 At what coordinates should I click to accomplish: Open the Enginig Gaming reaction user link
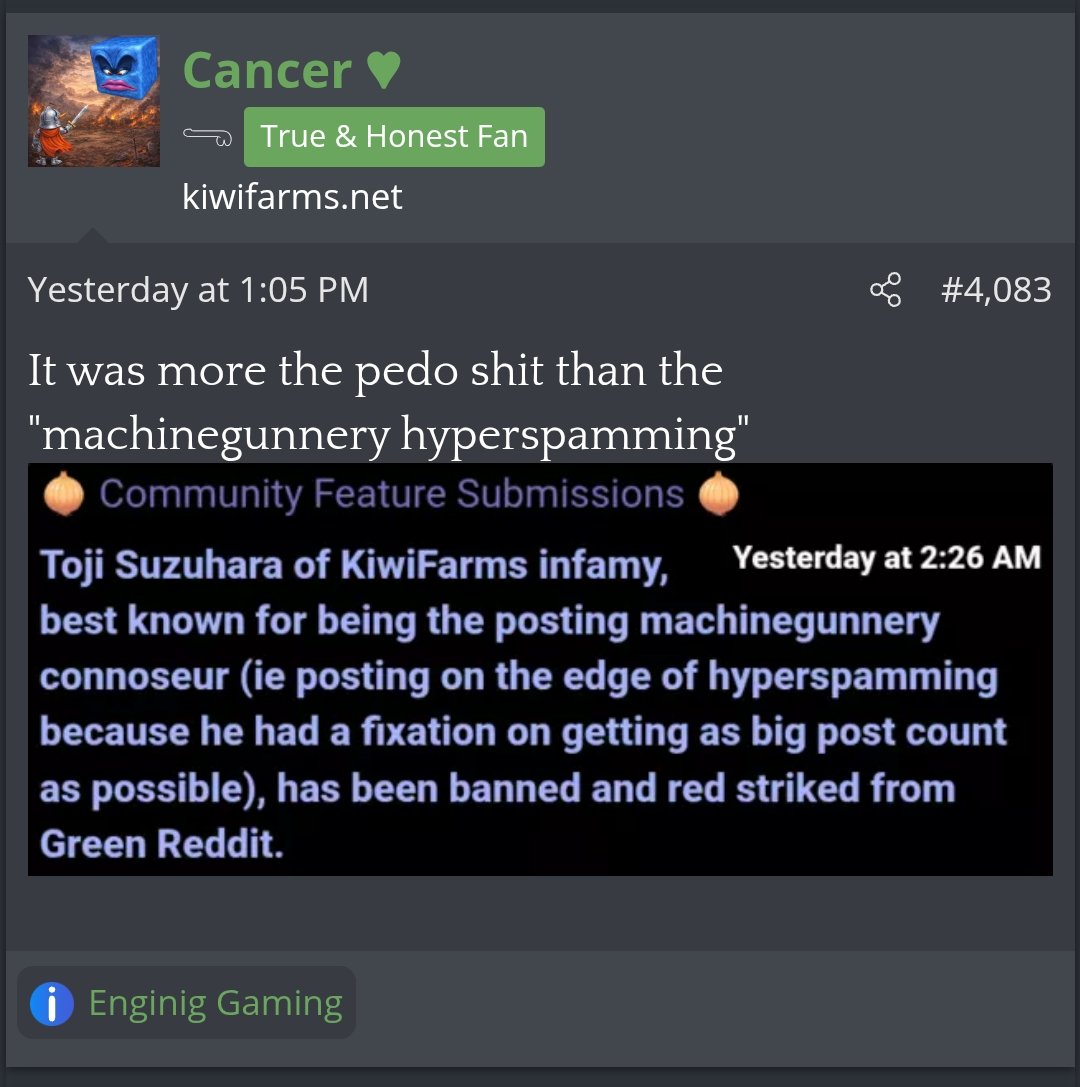pyautogui.click(x=216, y=1003)
